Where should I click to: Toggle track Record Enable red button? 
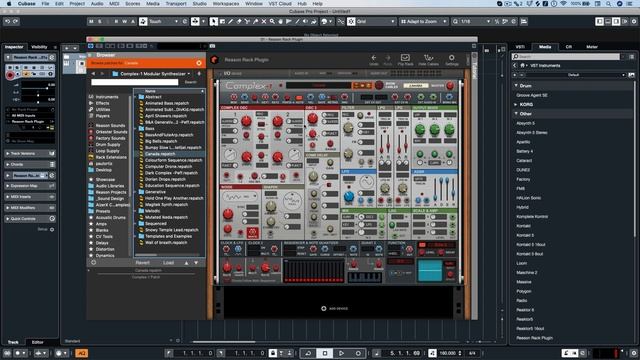[x=10, y=75]
